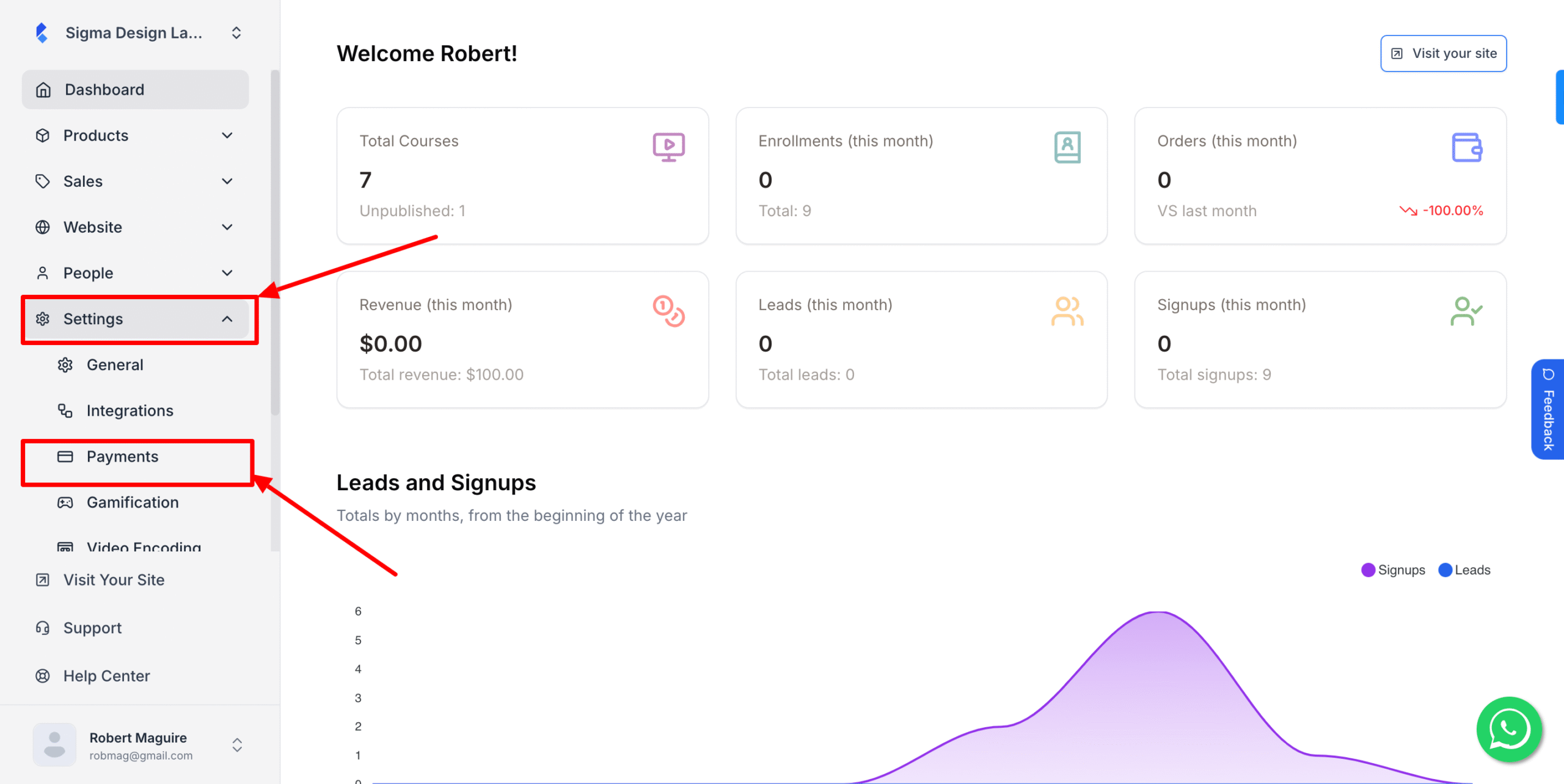
Task: Select Visit Your Site in the sidebar
Action: coord(114,579)
